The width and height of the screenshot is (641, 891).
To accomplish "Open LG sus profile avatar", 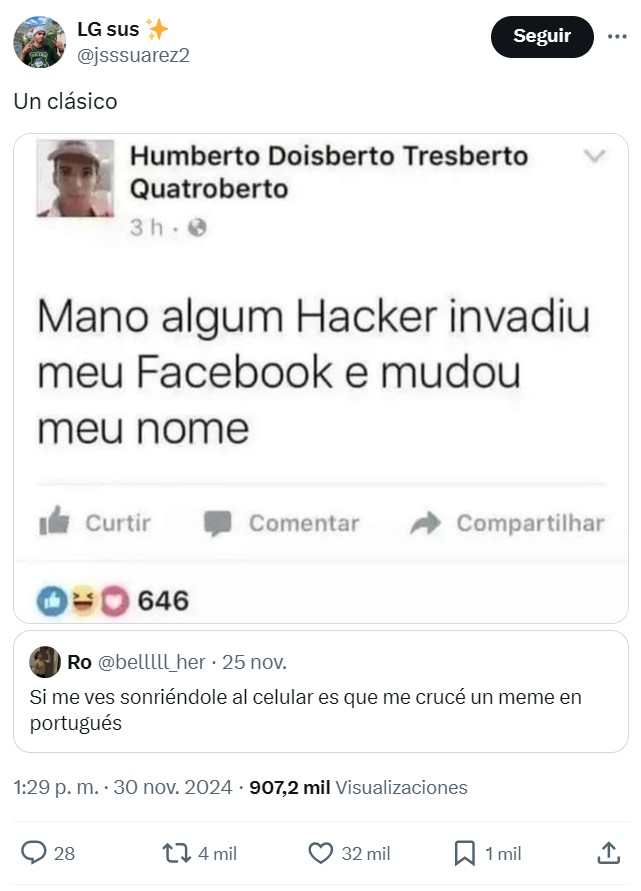I will [40, 42].
